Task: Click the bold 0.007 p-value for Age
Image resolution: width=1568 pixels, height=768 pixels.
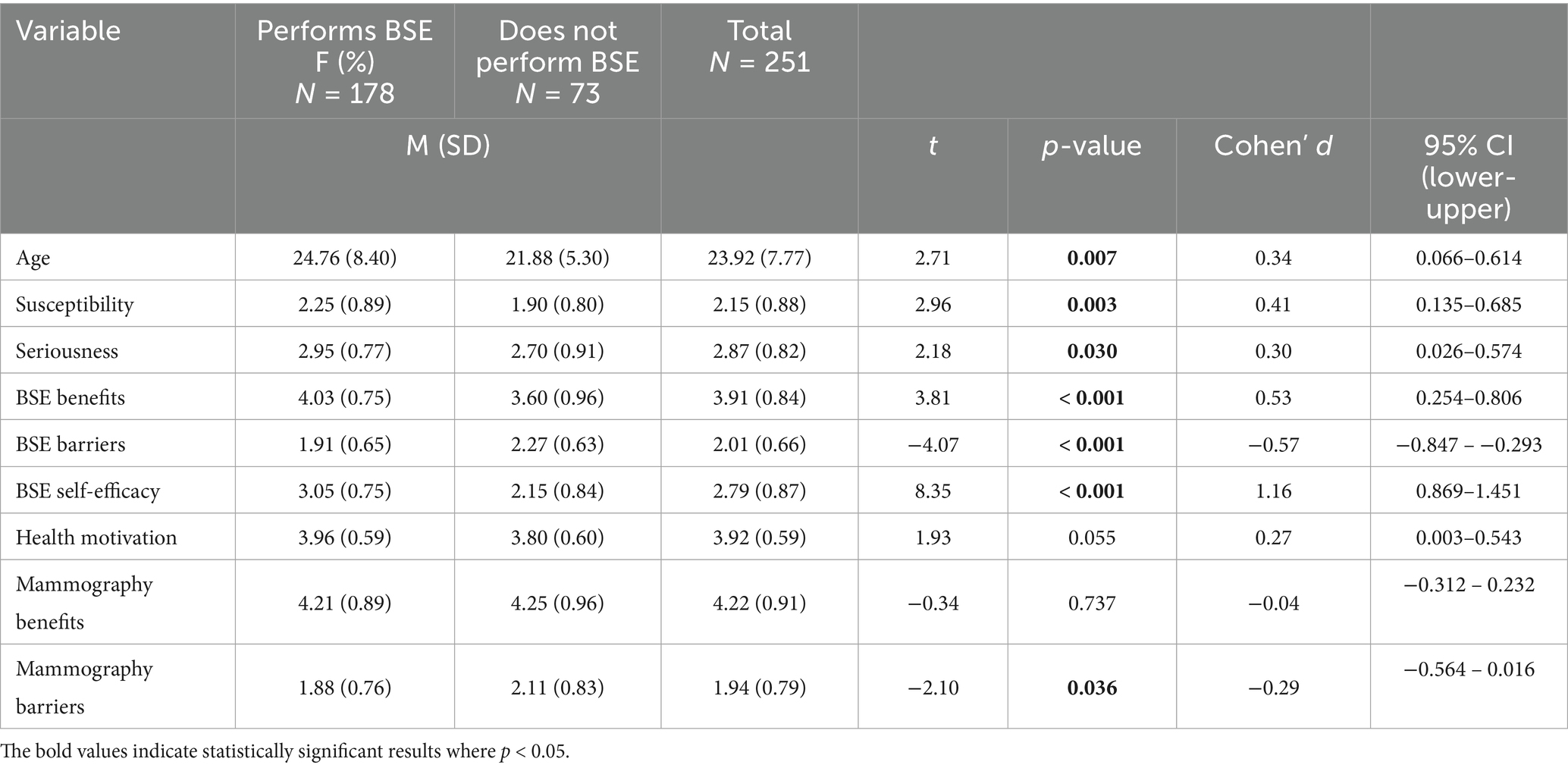Action: pos(1091,259)
